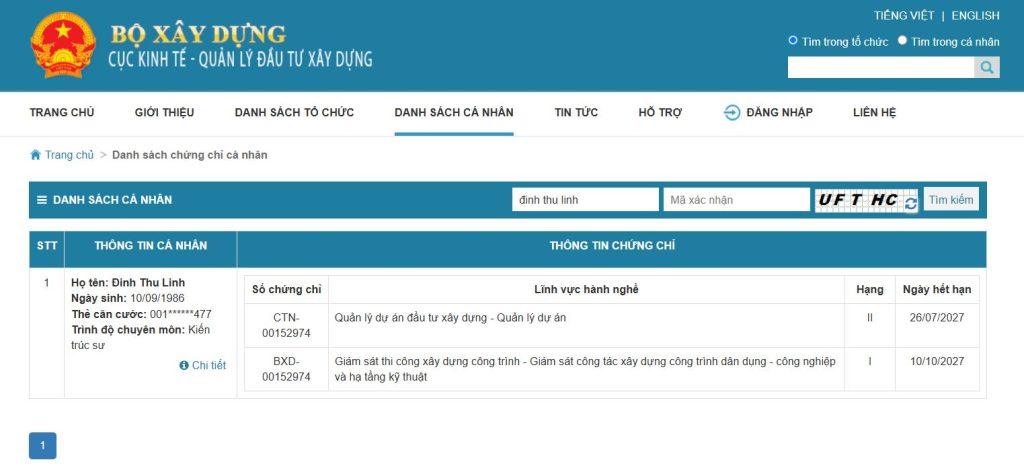Select 'Tìm trong cá nhân' radio option
This screenshot has height=470, width=1024.
[903, 40]
